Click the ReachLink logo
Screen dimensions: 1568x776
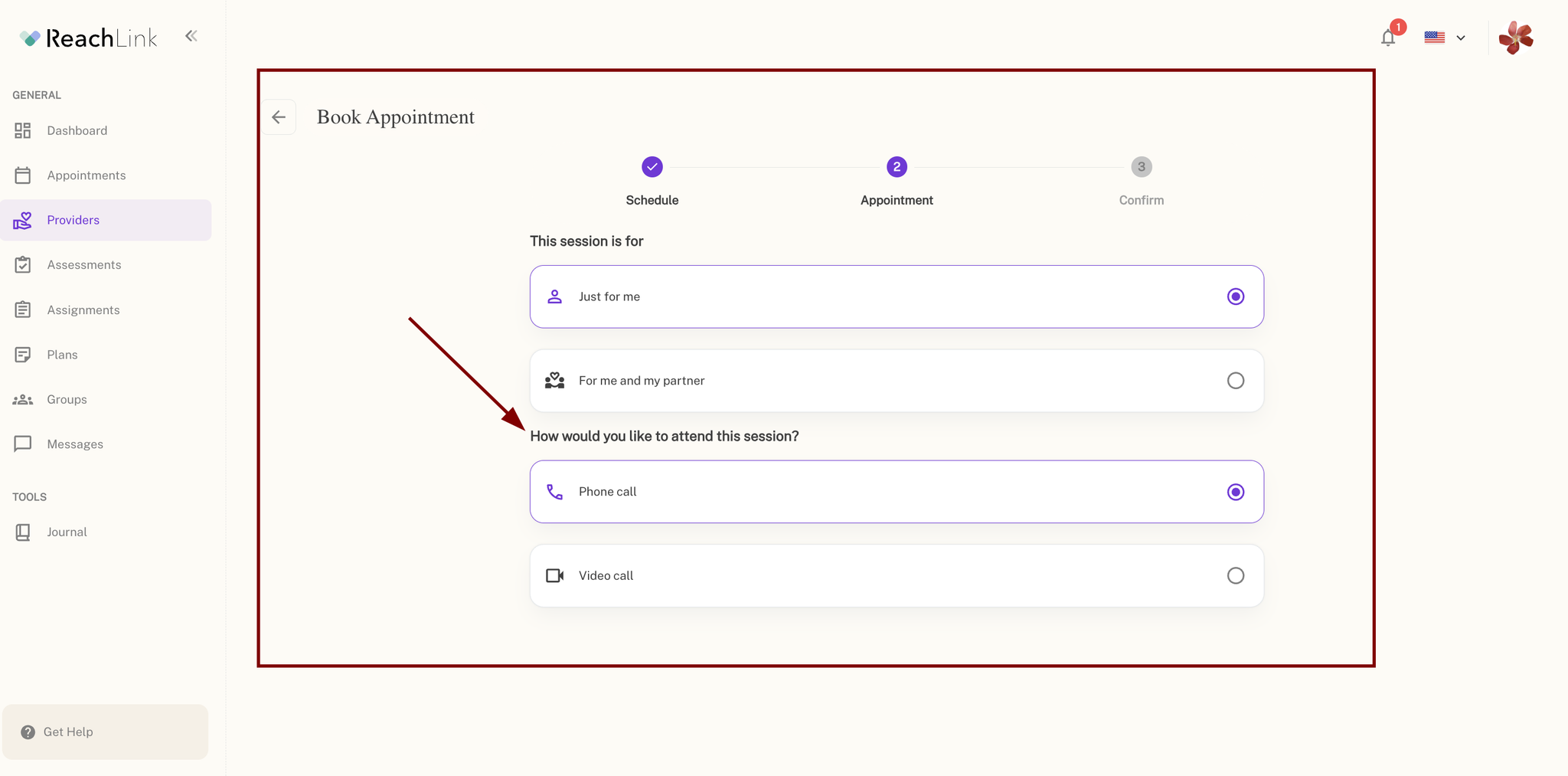88,38
